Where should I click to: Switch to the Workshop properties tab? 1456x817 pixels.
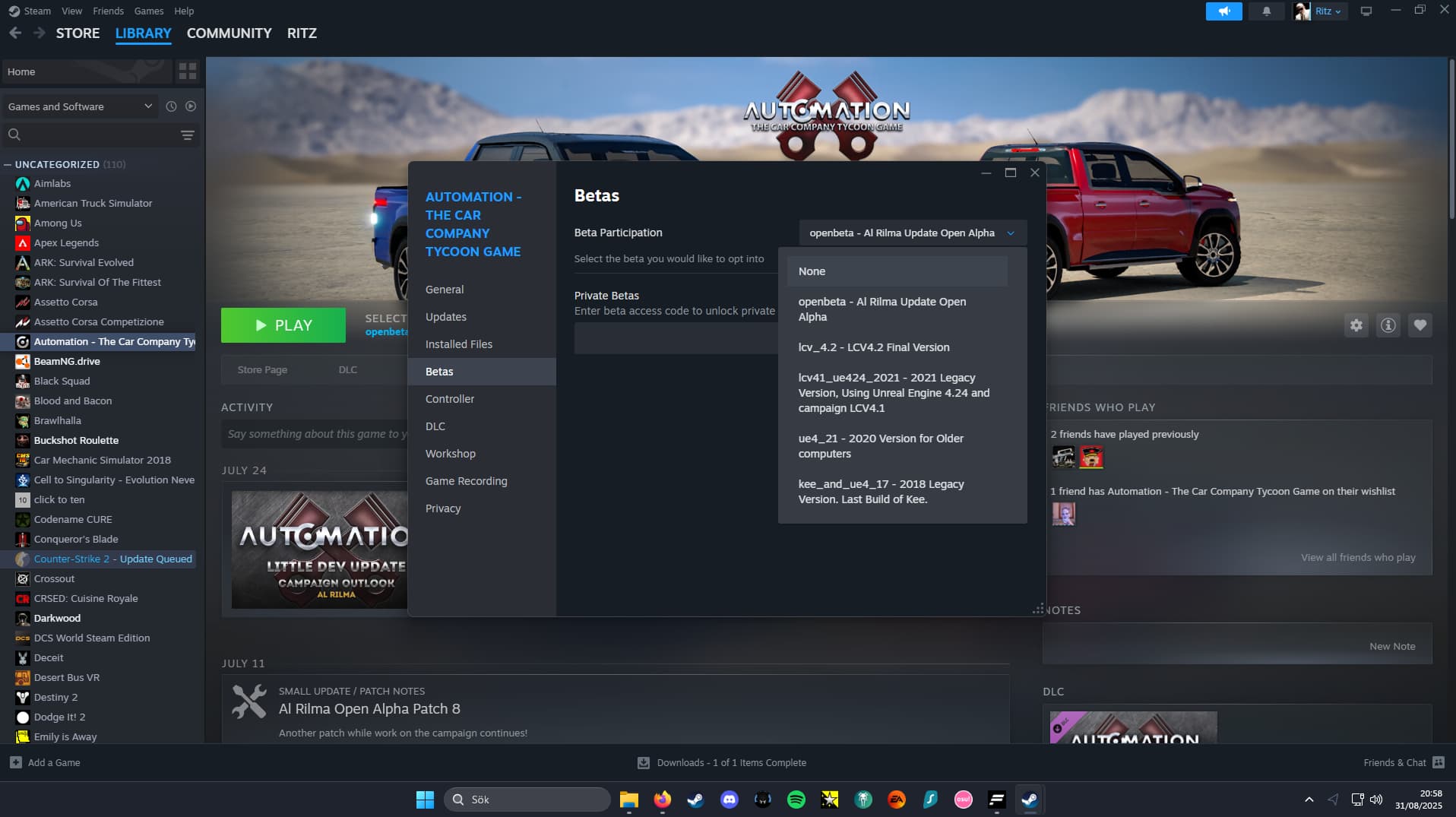click(x=450, y=454)
